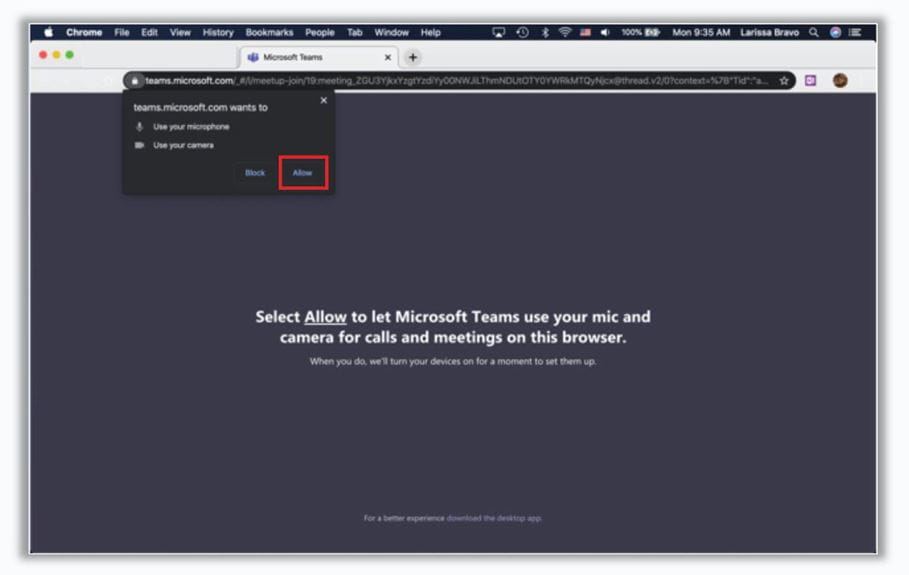
Task: Click Block in the permission popup
Action: [254, 173]
